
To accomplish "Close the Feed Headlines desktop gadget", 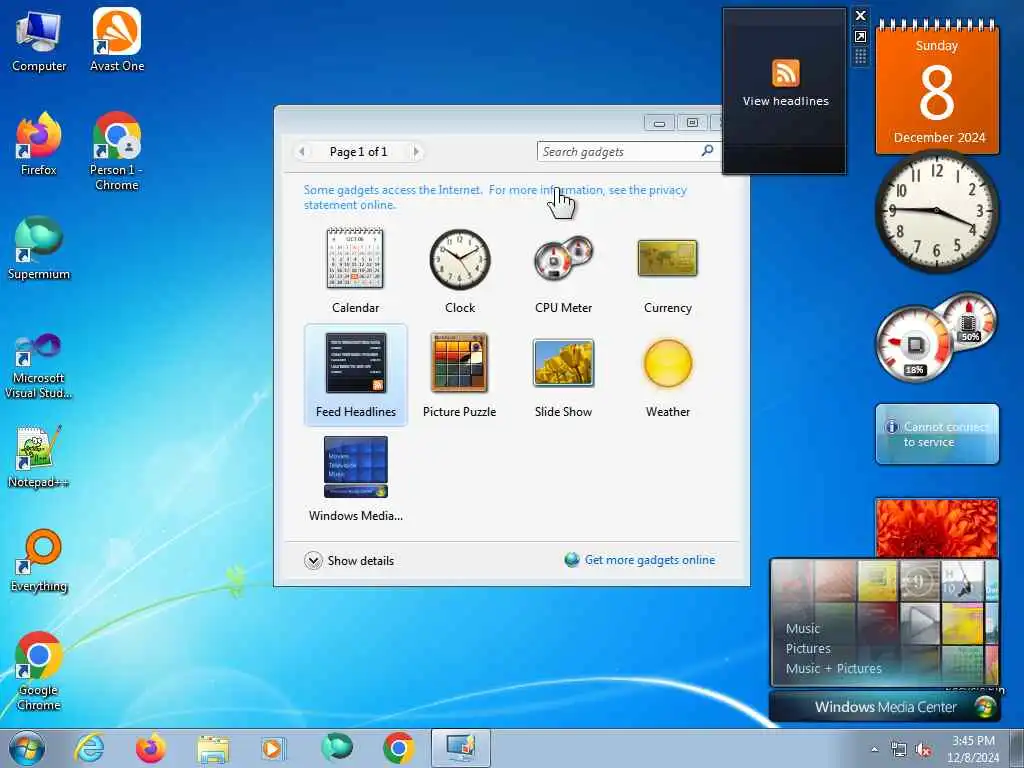I will coord(860,15).
